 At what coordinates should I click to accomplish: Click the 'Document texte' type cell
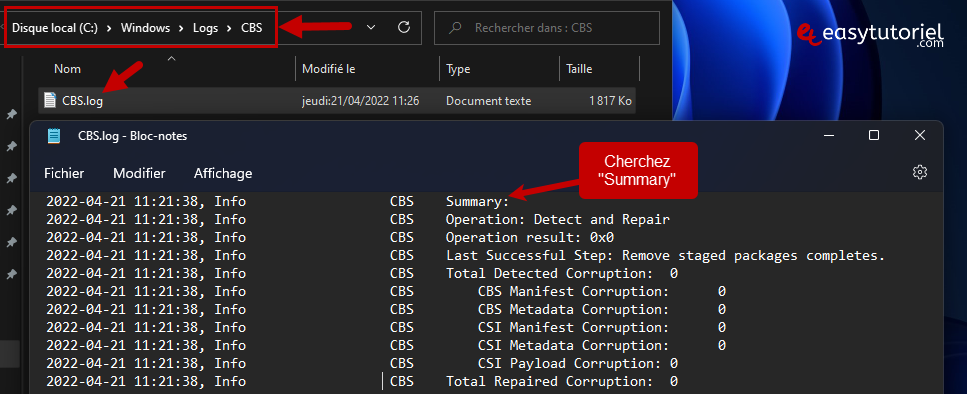point(488,101)
